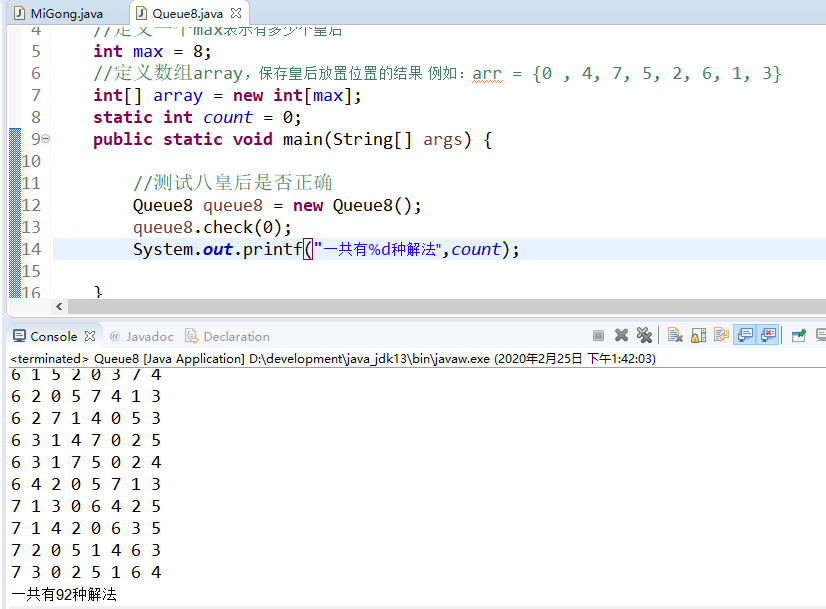826x609 pixels.
Task: Click the editor horizontal scrollbar track
Action: [x=447, y=306]
